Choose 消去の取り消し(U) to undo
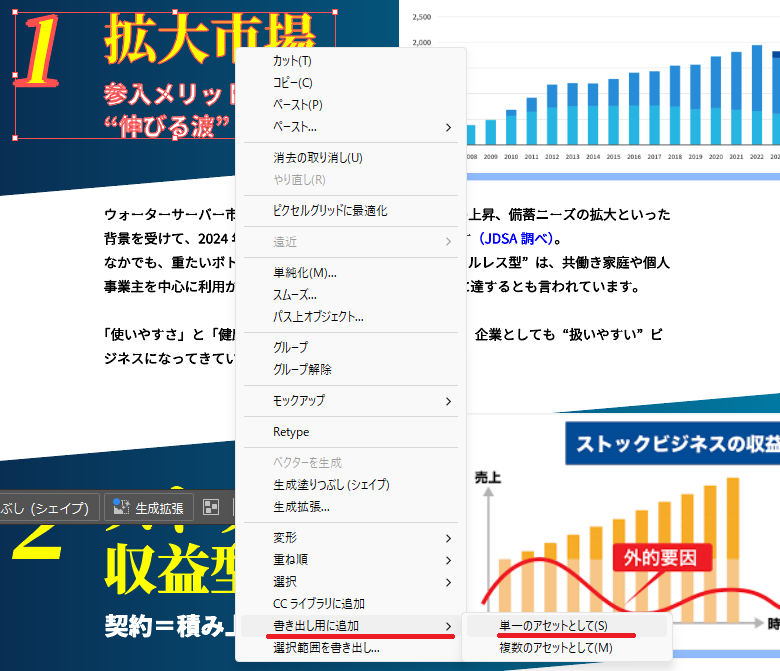The height and width of the screenshot is (671, 780). 317,158
